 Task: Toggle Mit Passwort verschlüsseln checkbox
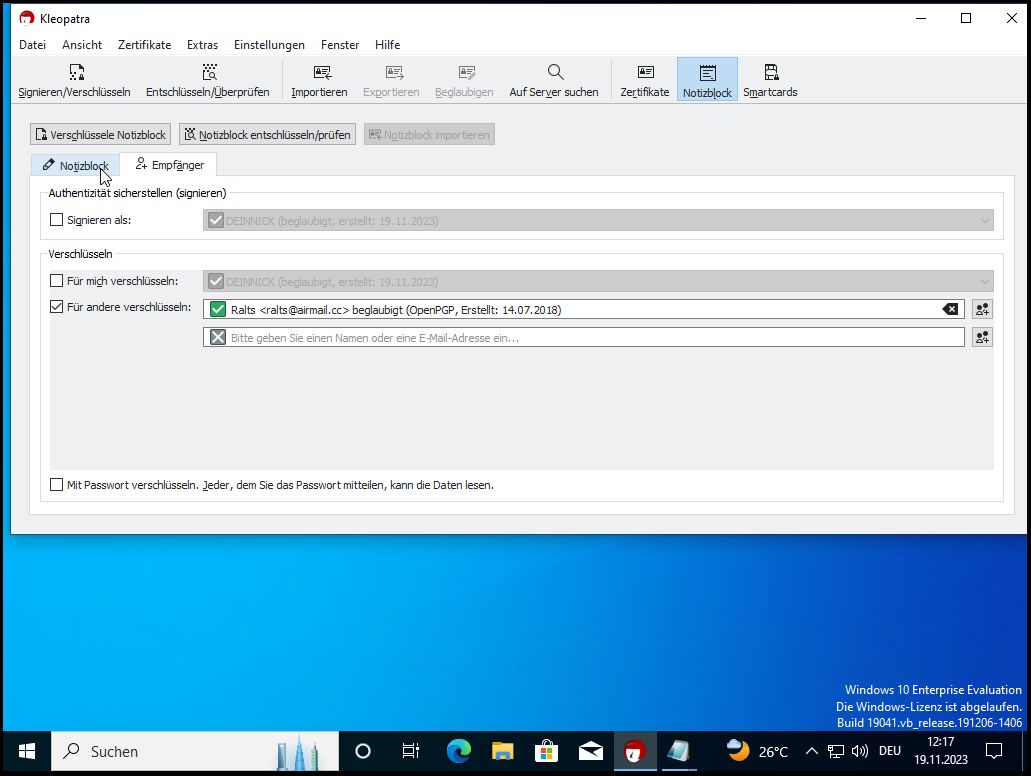point(57,485)
